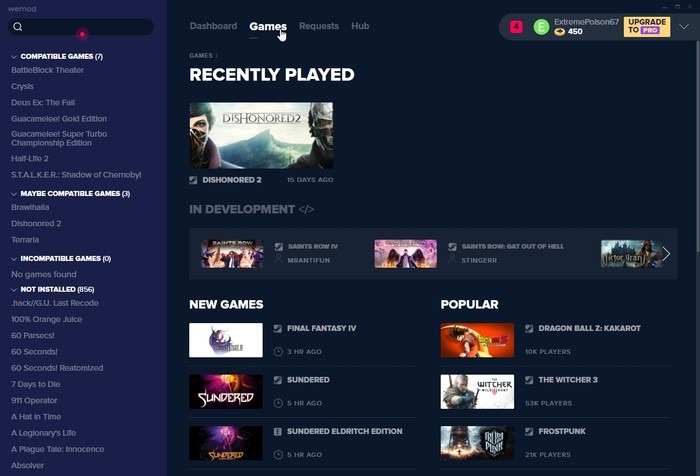Click the clock icon under Sundered
This screenshot has height=476, width=700.
(278, 403)
